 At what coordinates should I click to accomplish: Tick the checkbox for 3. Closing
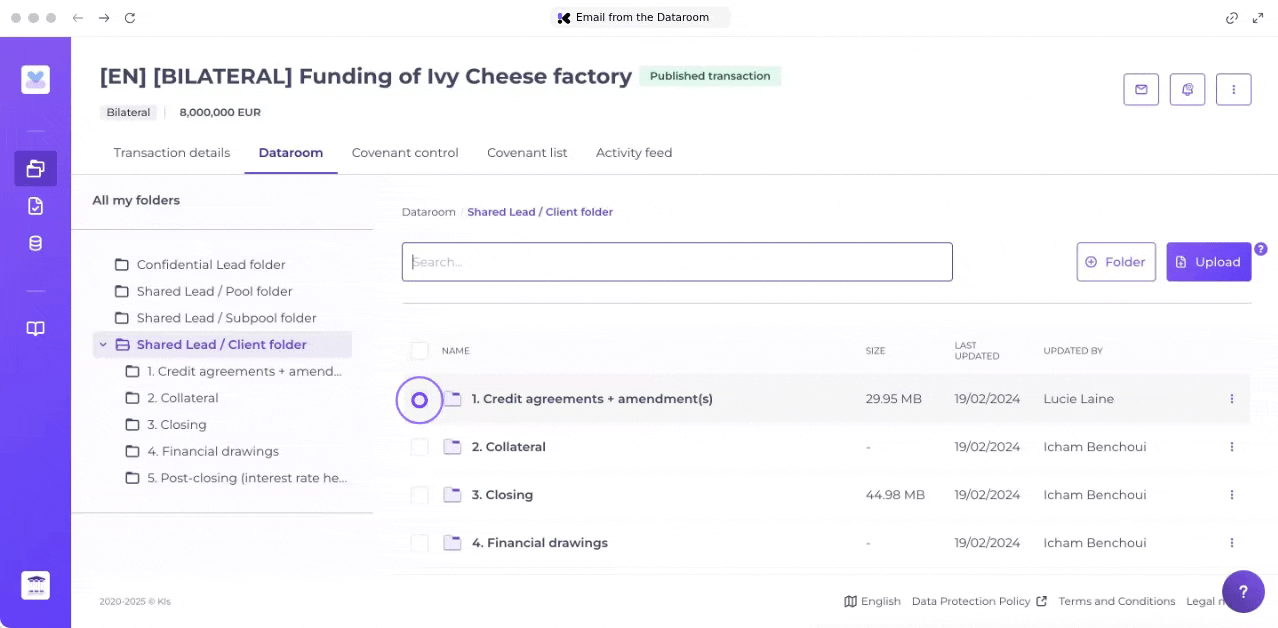pos(420,495)
